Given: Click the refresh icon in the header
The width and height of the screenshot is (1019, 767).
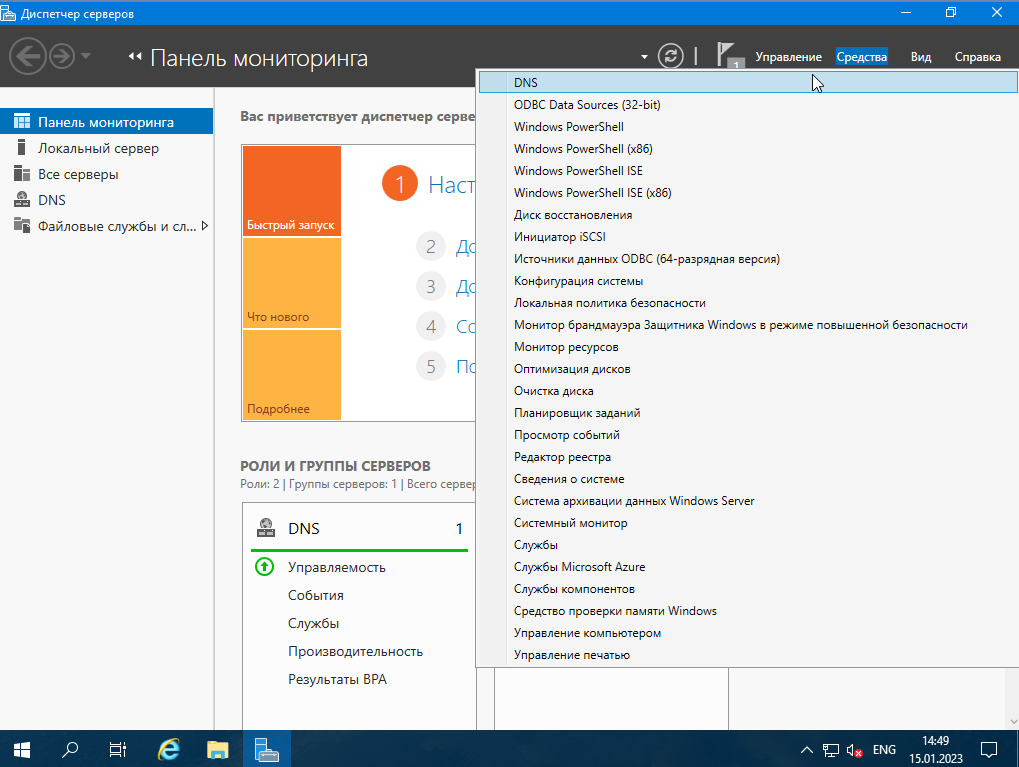Looking at the screenshot, I should point(671,56).
